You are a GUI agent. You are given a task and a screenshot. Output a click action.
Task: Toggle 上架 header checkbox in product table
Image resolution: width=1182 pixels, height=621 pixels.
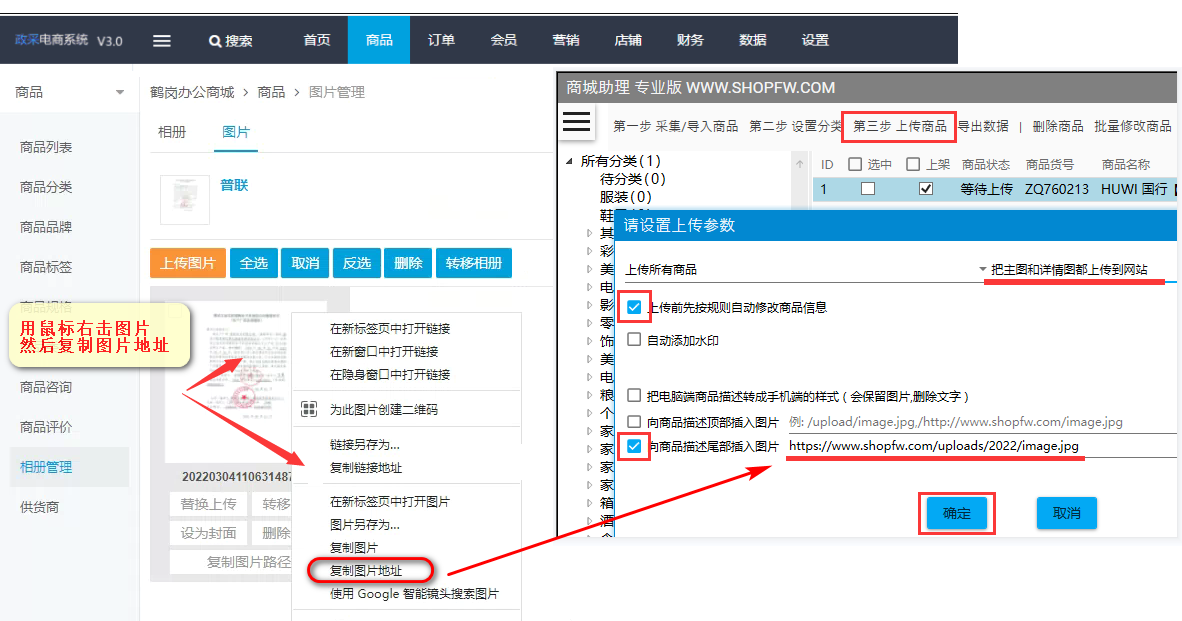coord(913,164)
